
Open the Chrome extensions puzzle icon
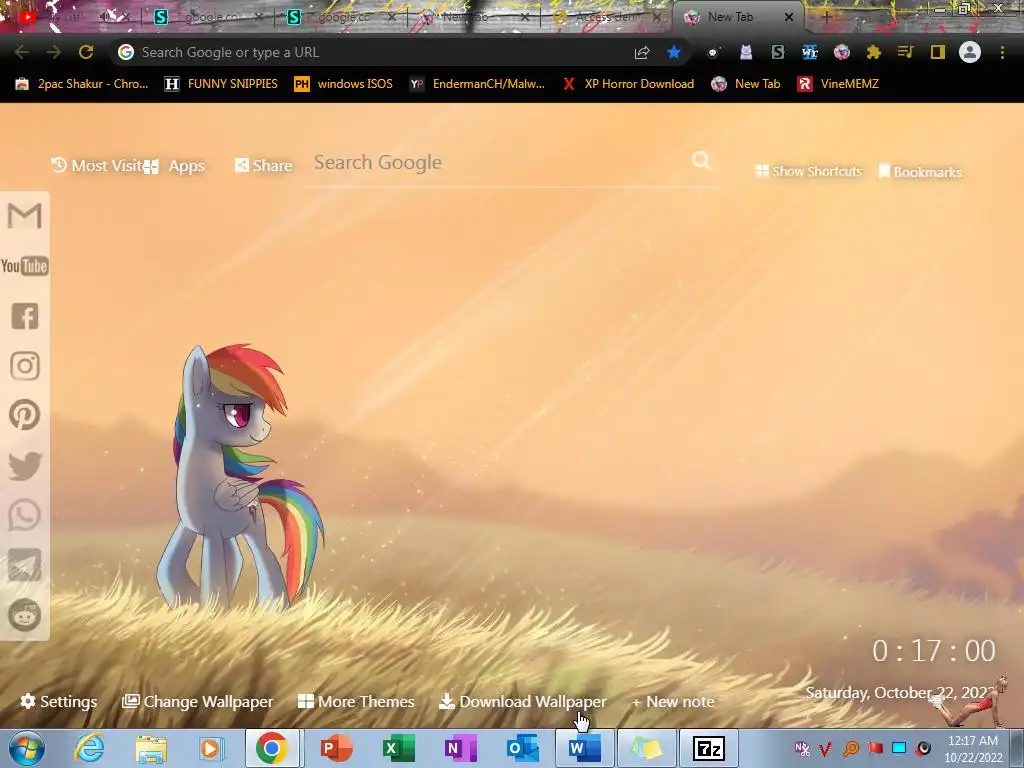[873, 52]
